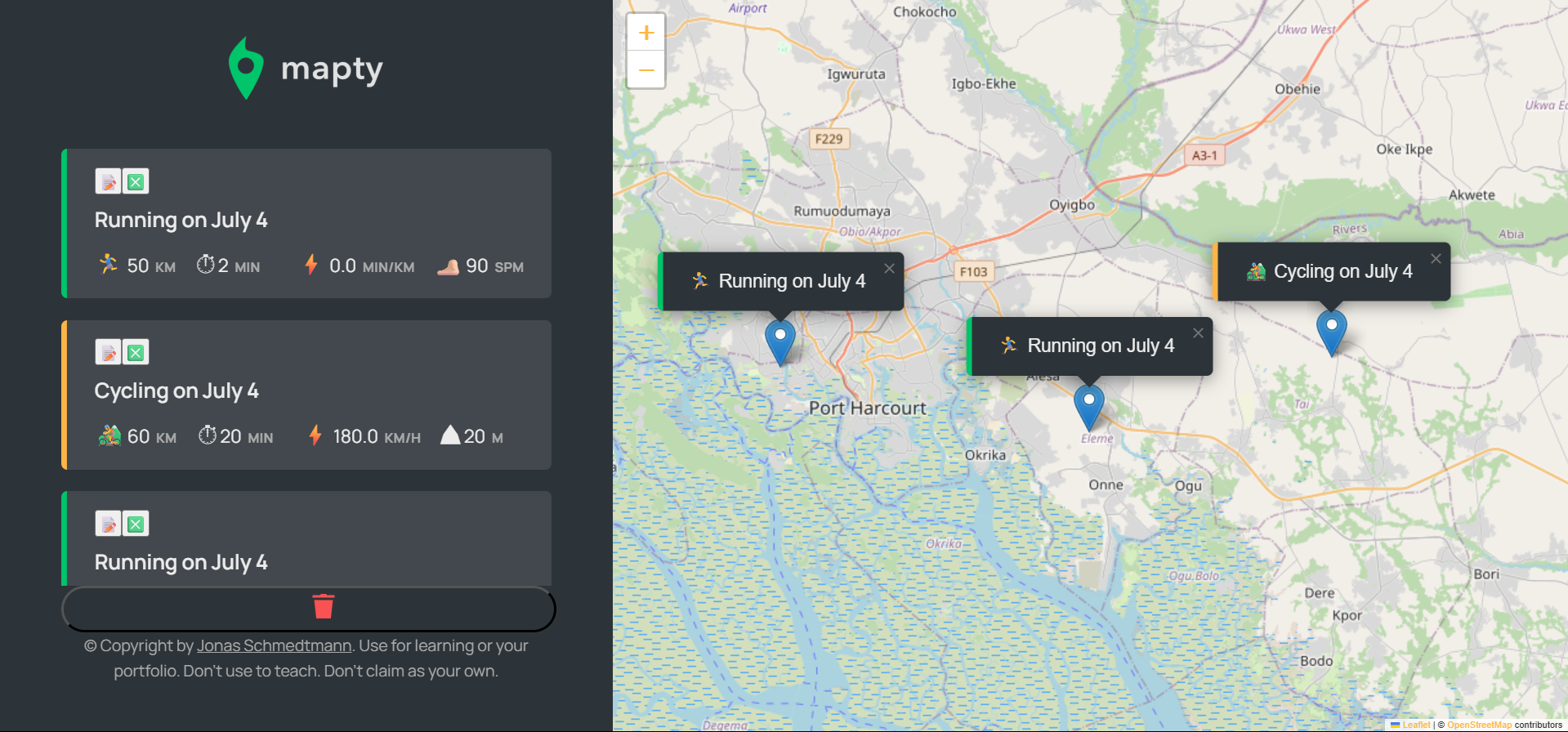Click the mountain icon beside 20 M
Image resolution: width=1568 pixels, height=732 pixels.
click(x=450, y=435)
